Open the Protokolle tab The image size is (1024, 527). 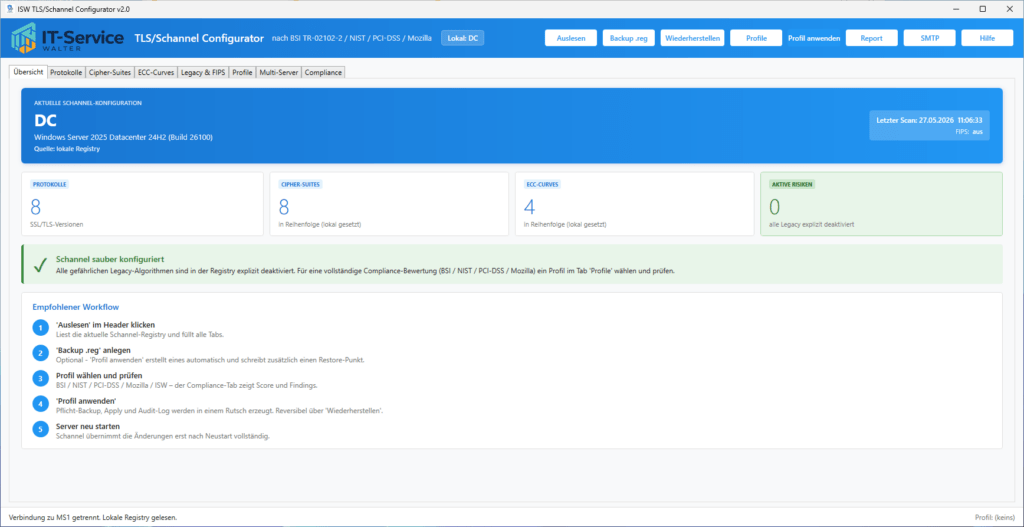(67, 72)
